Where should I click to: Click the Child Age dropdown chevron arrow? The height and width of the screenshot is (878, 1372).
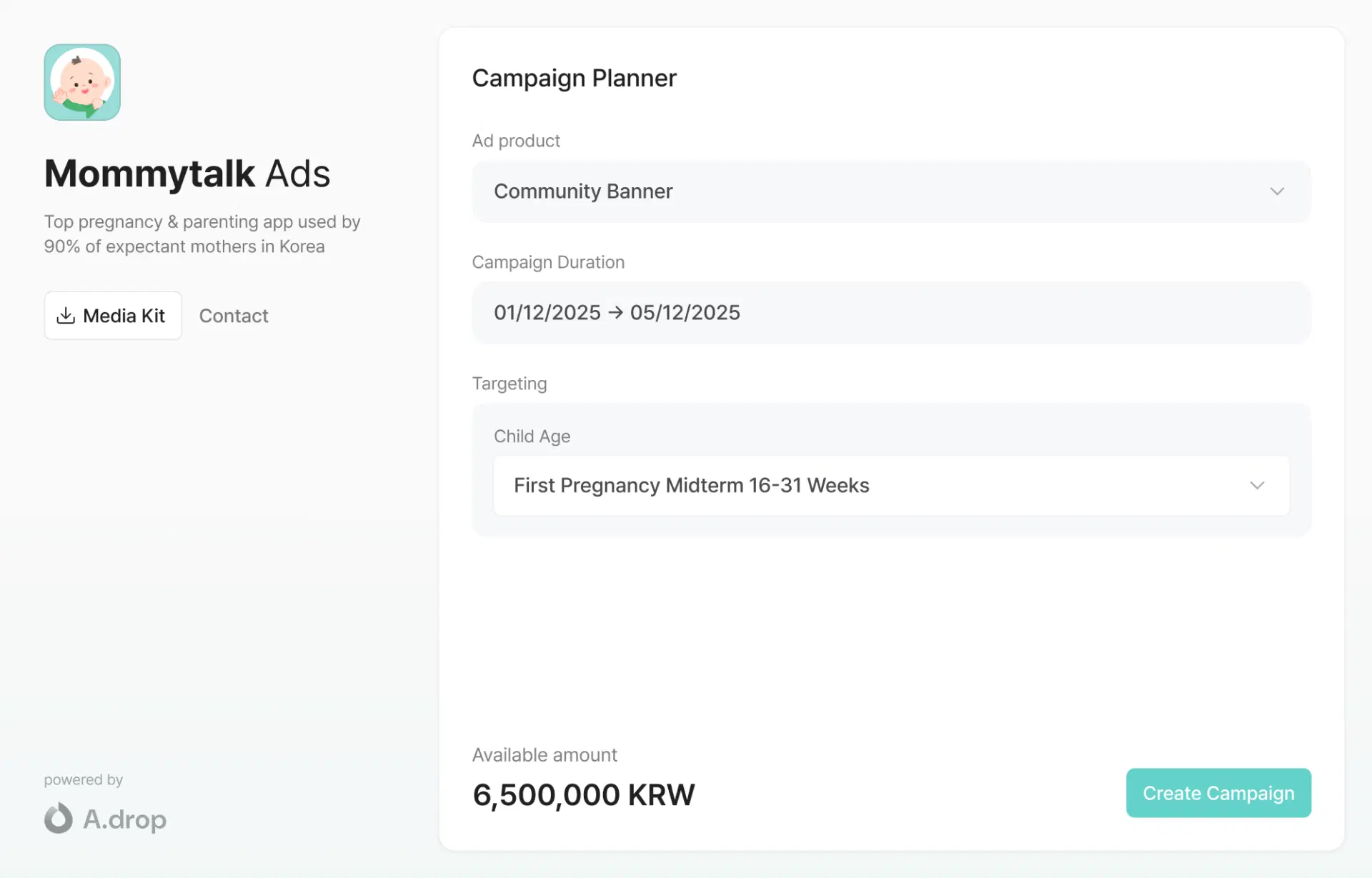click(x=1257, y=486)
